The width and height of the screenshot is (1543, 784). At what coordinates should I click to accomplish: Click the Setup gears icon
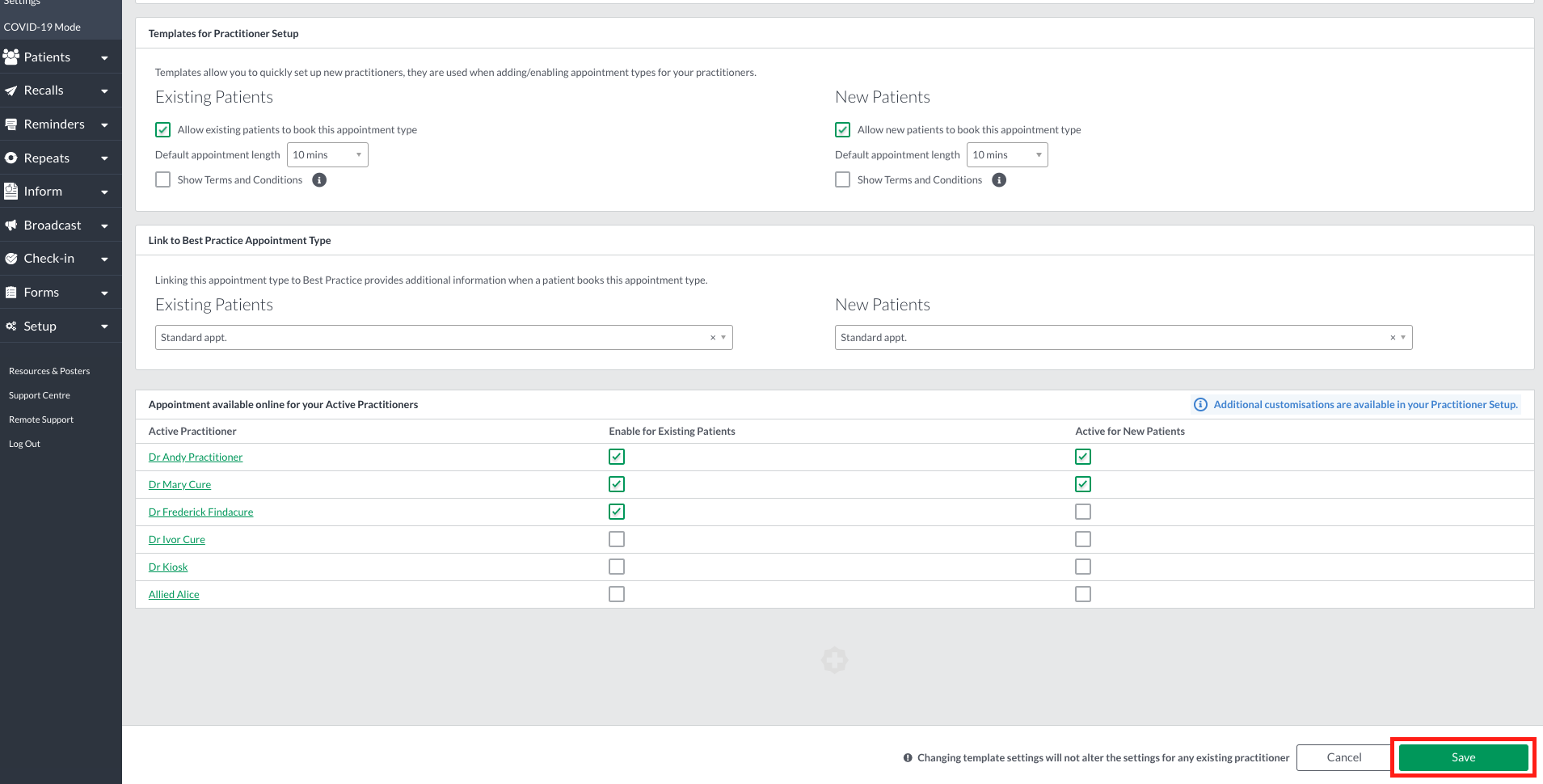click(x=11, y=327)
